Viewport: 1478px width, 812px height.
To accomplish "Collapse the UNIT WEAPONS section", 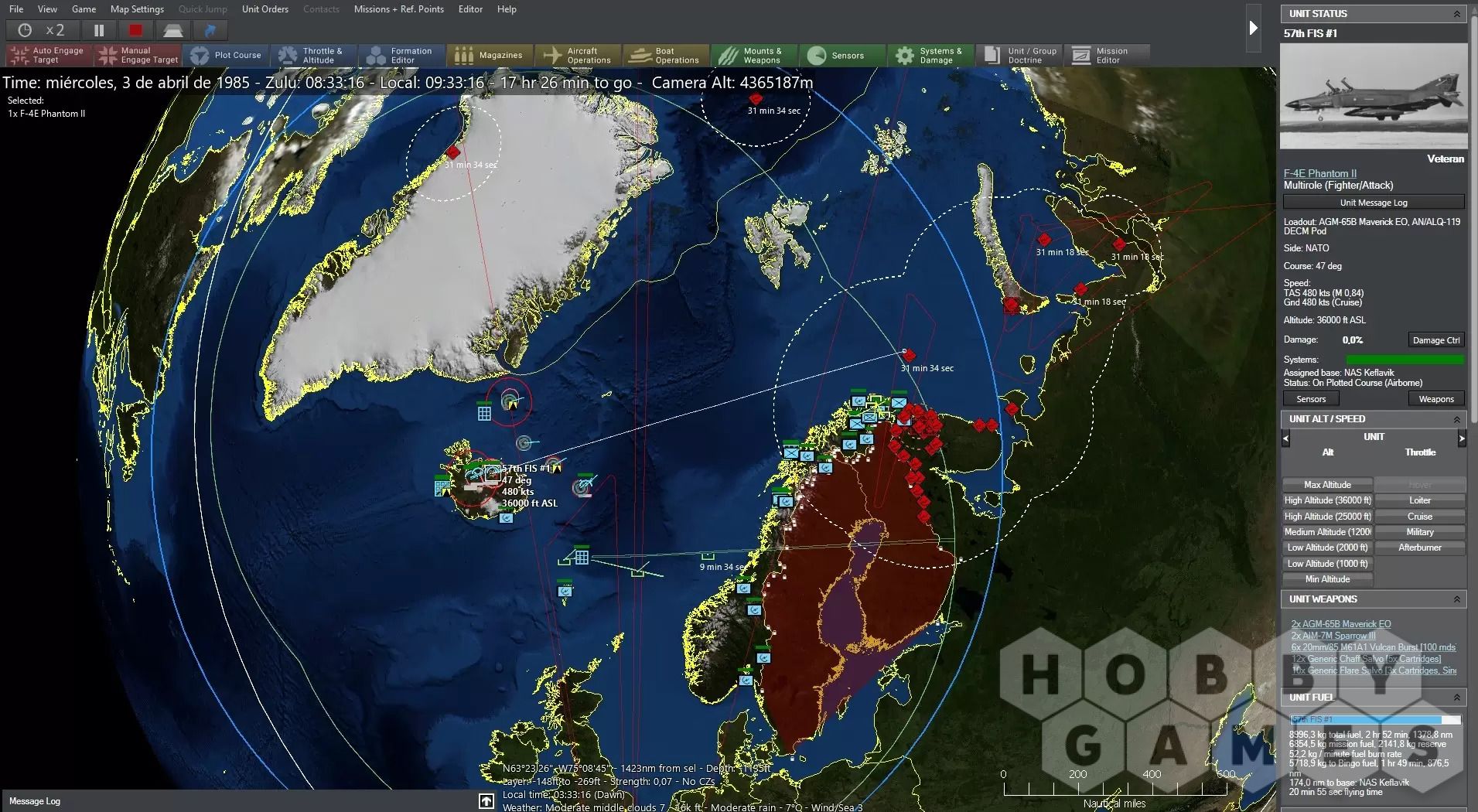I will pos(1457,599).
